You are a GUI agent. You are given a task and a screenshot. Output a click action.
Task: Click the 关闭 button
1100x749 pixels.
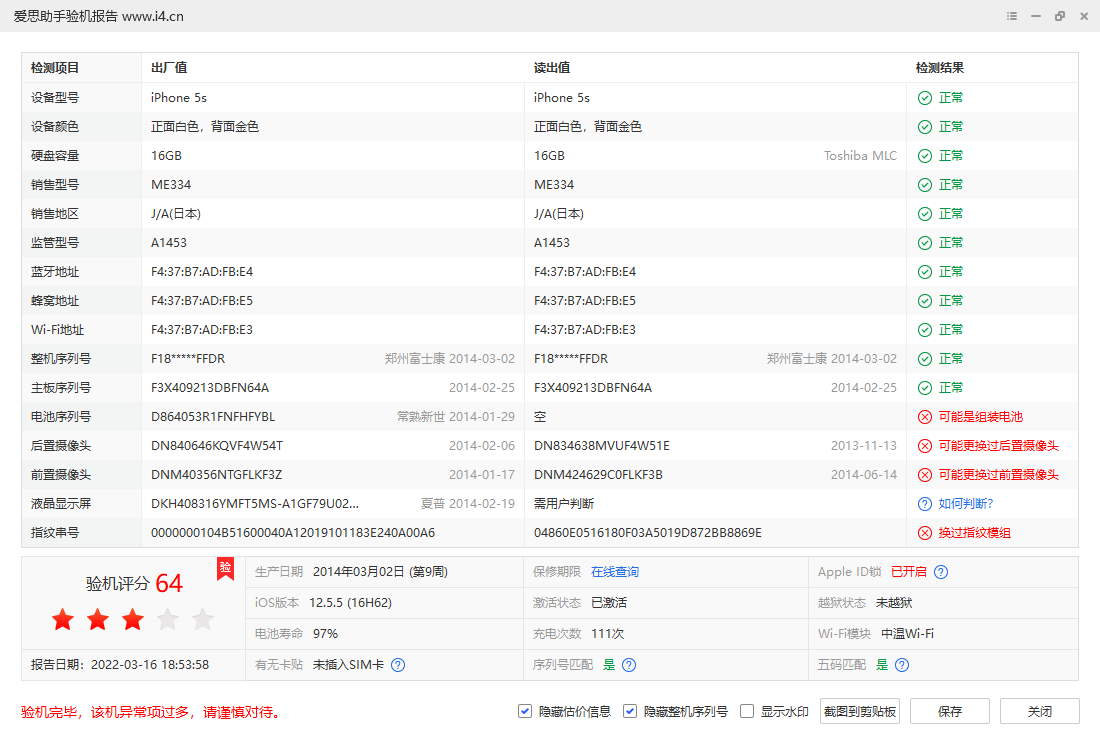(1040, 711)
